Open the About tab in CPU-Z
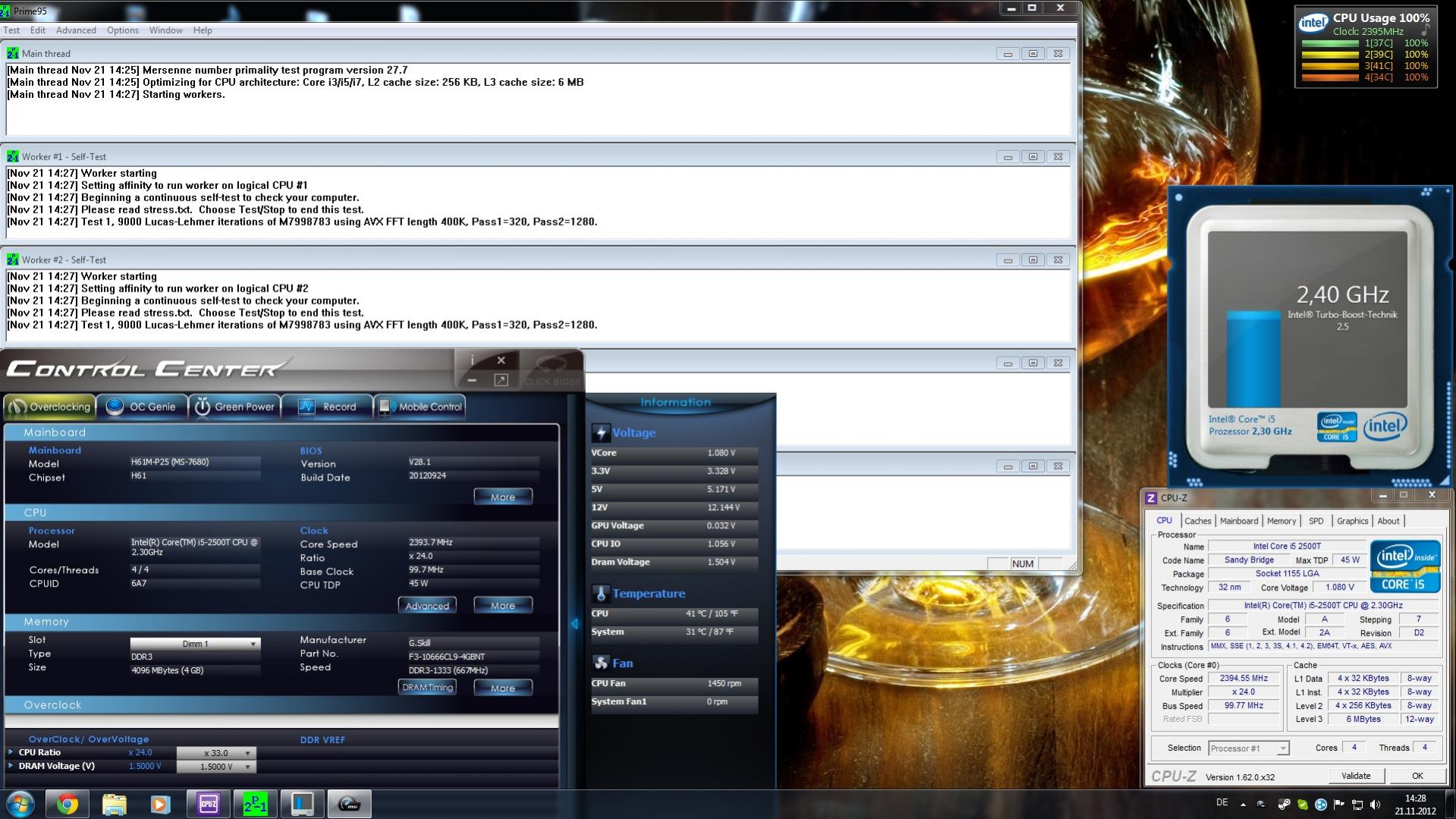1456x819 pixels. [x=1388, y=521]
